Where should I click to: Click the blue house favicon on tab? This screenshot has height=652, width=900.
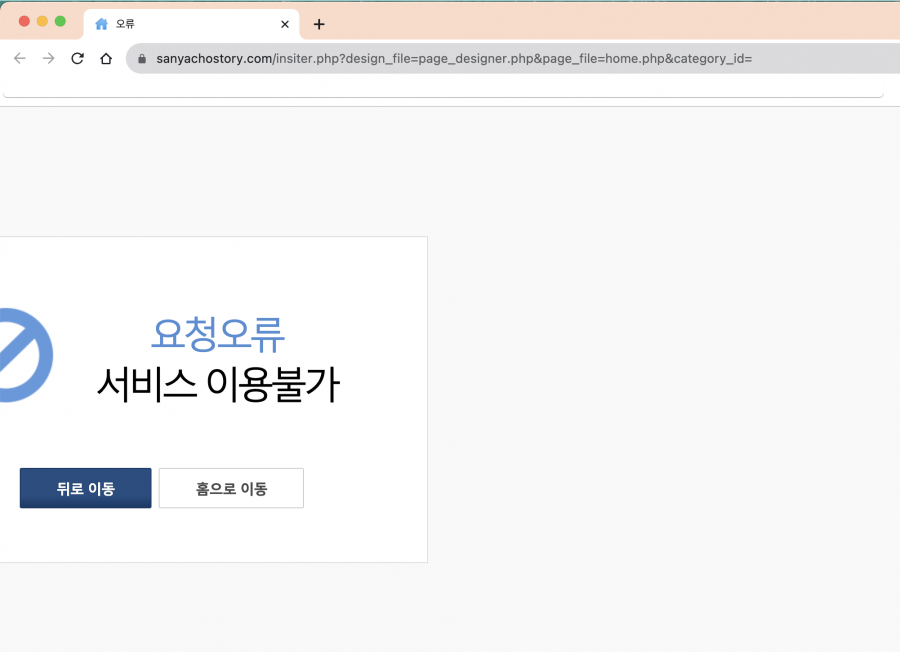pos(101,24)
